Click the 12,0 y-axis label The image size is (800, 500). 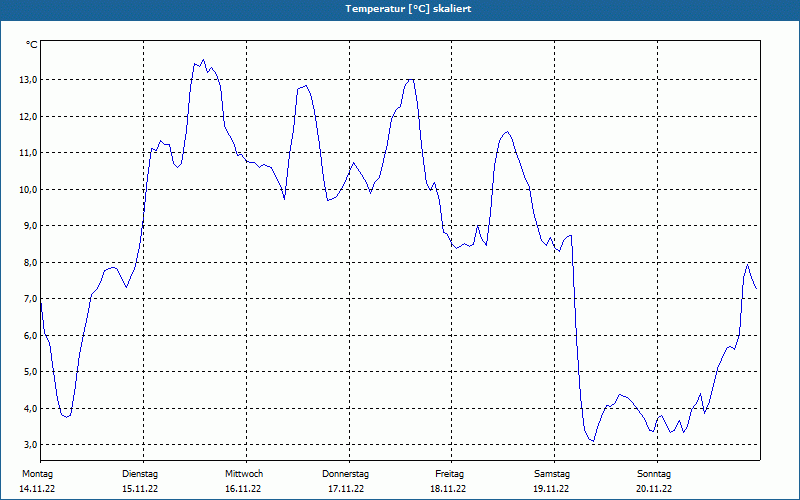point(29,116)
